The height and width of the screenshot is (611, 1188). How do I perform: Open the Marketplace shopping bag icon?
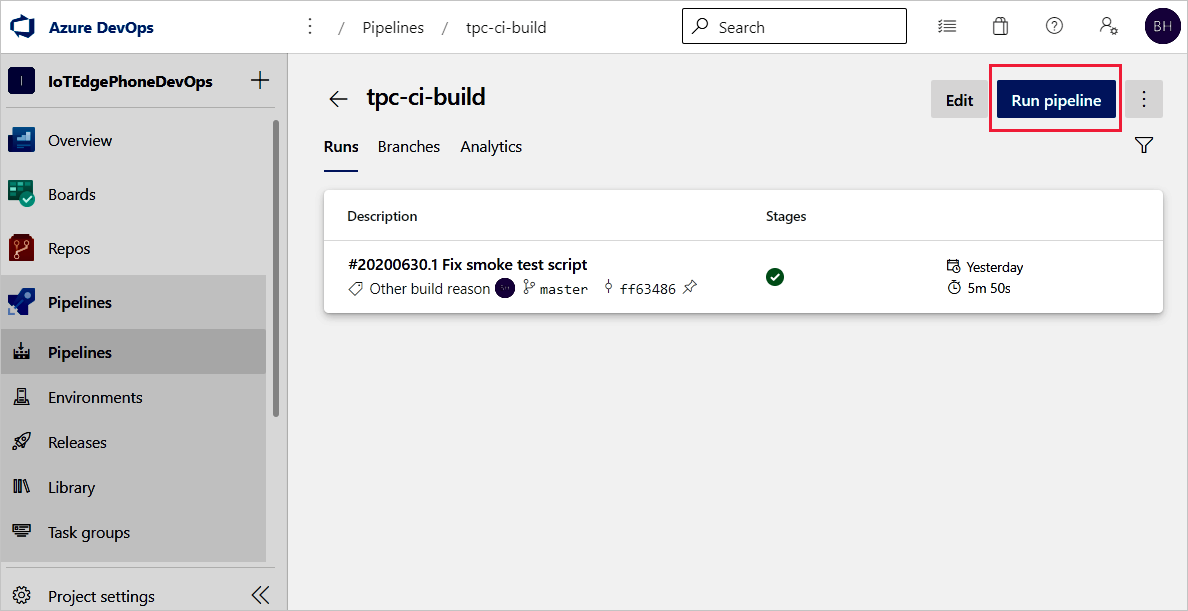coord(1000,27)
